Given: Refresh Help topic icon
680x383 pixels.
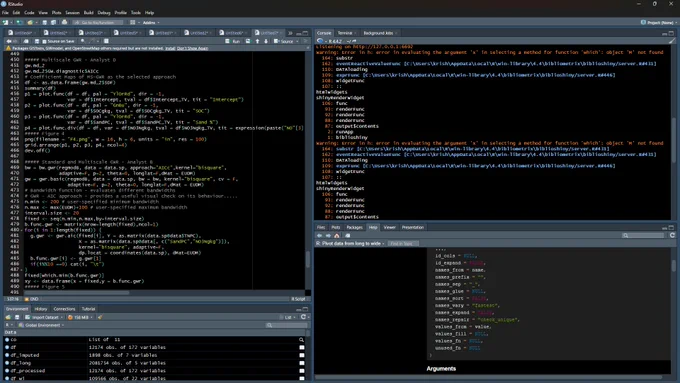Looking at the screenshot, I should [x=672, y=235].
